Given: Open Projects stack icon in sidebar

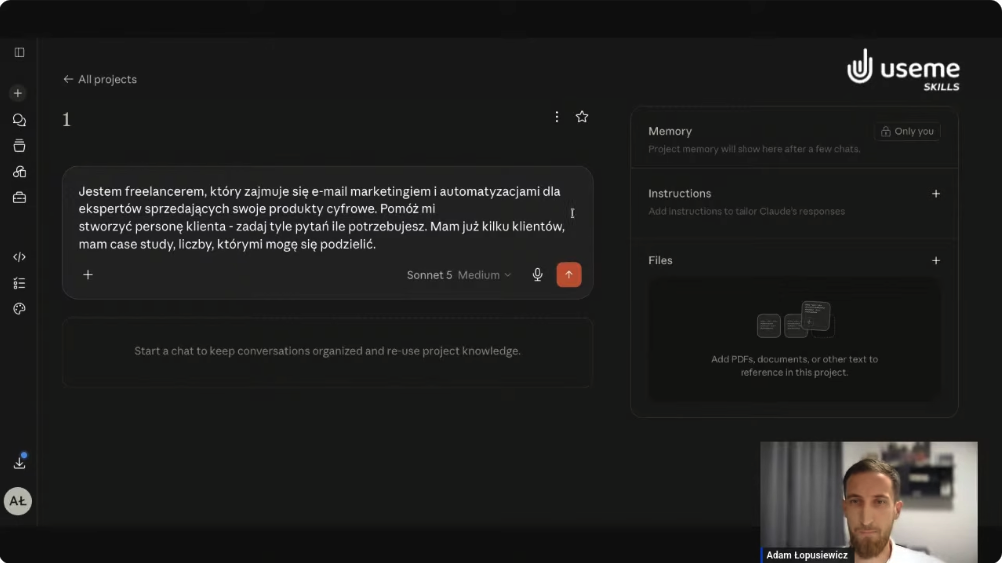Looking at the screenshot, I should tap(19, 146).
